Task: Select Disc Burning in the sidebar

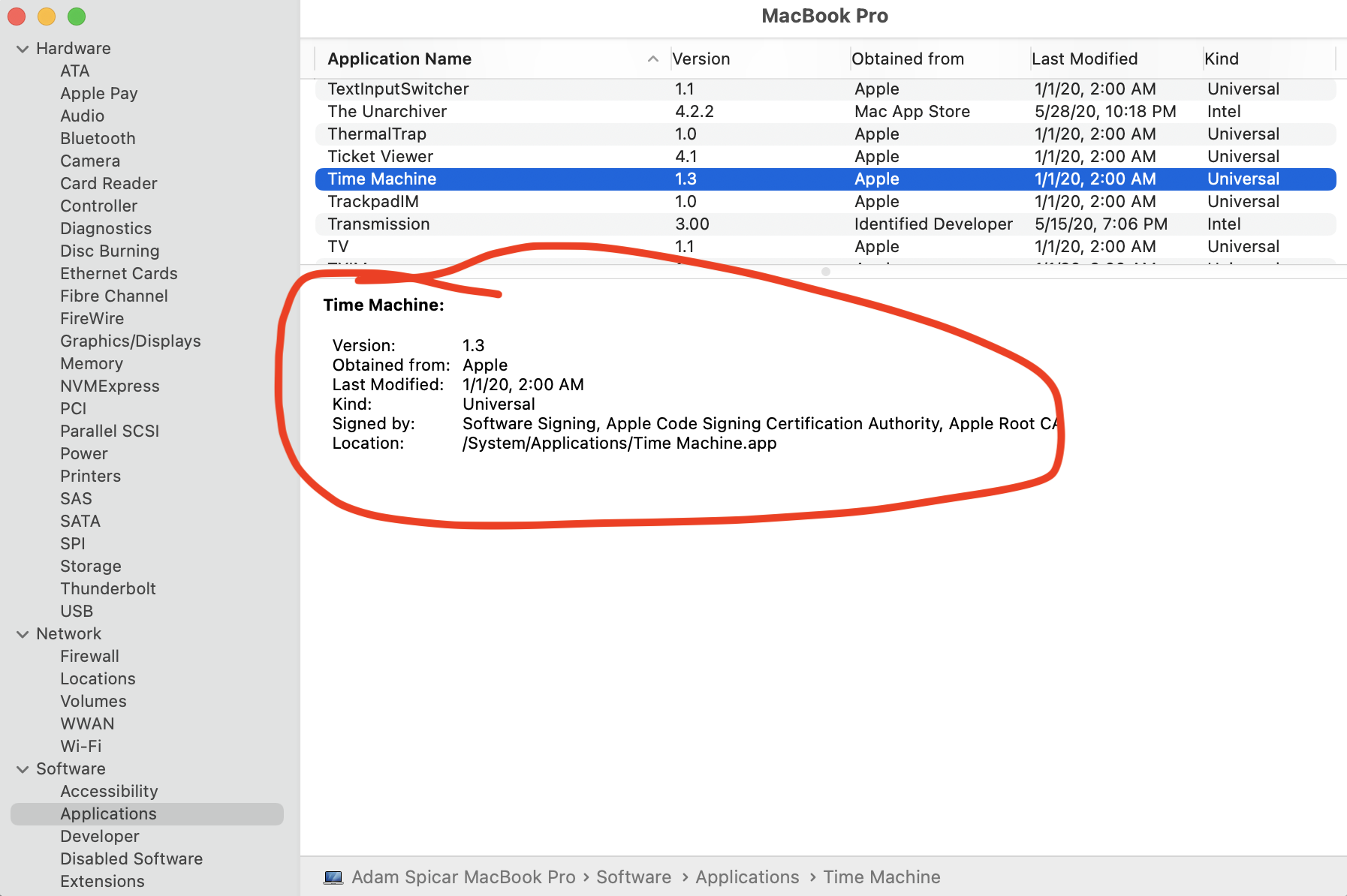Action: (x=110, y=251)
